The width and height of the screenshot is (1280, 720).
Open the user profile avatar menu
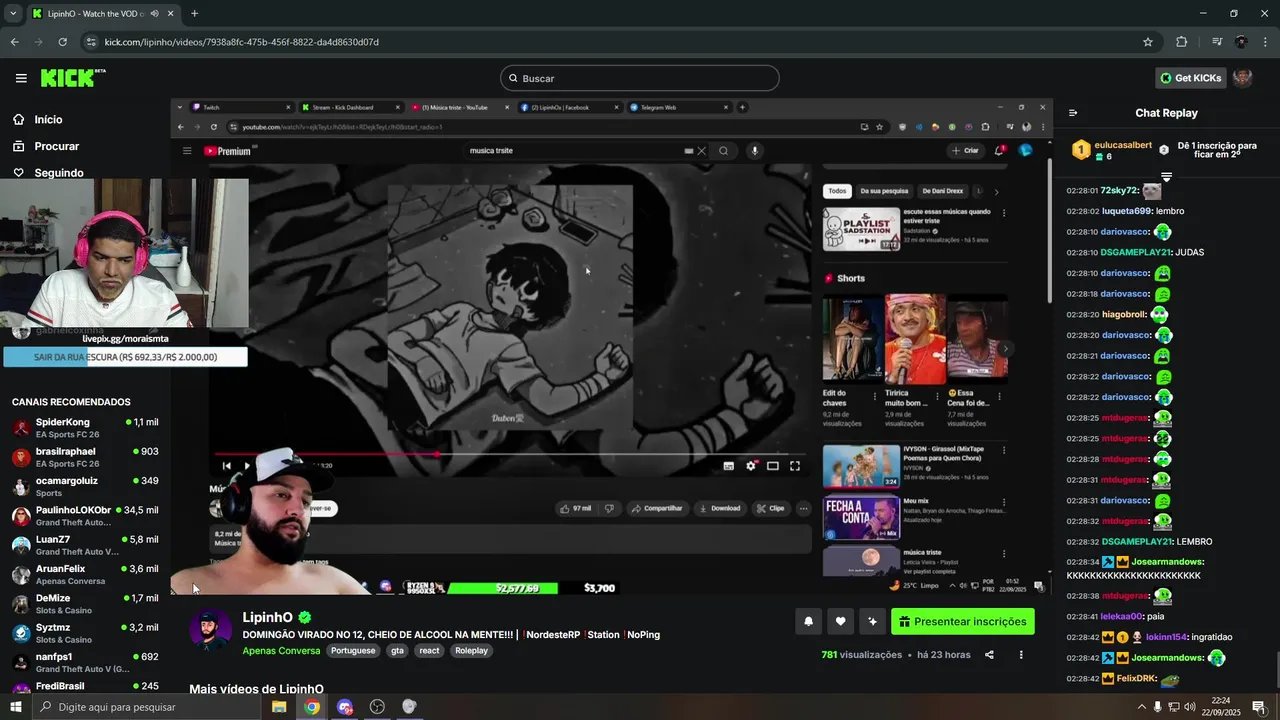1242,78
